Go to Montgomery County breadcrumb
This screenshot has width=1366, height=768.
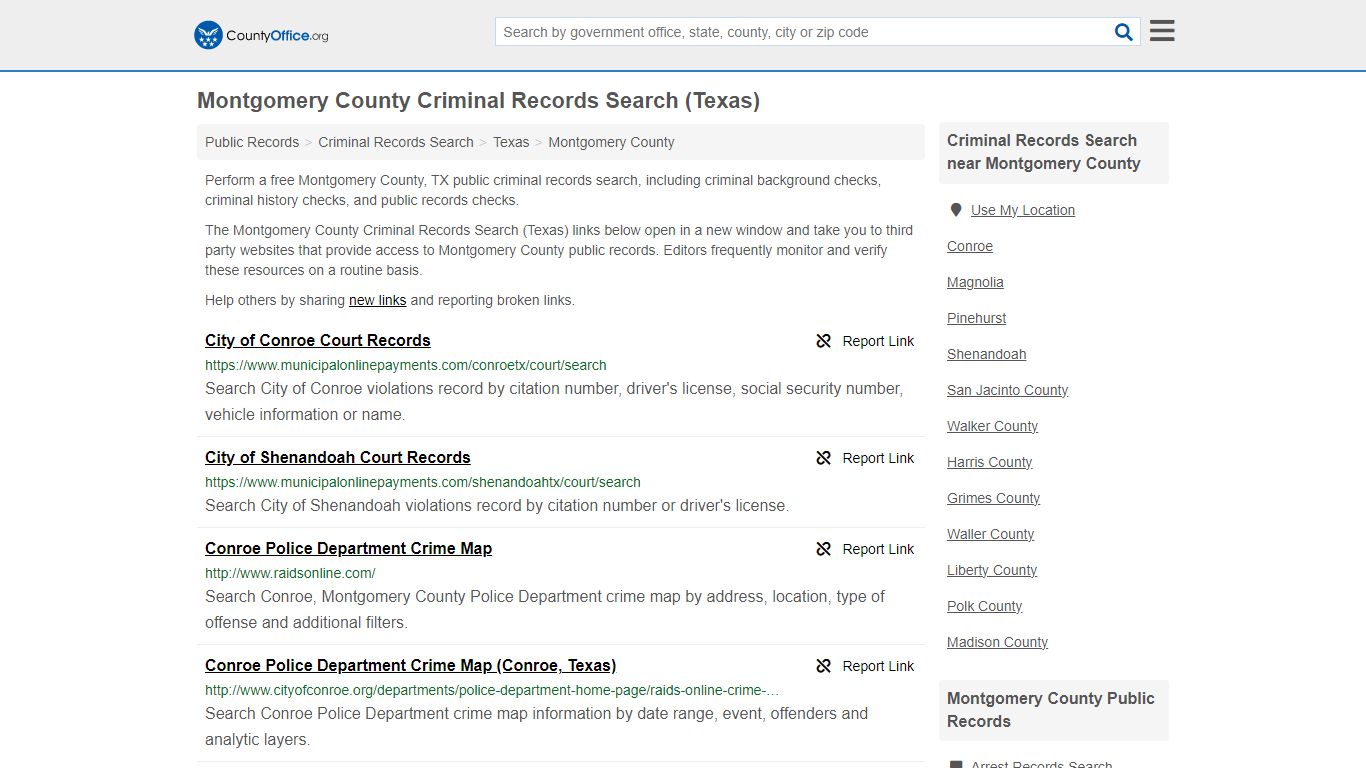[x=611, y=142]
